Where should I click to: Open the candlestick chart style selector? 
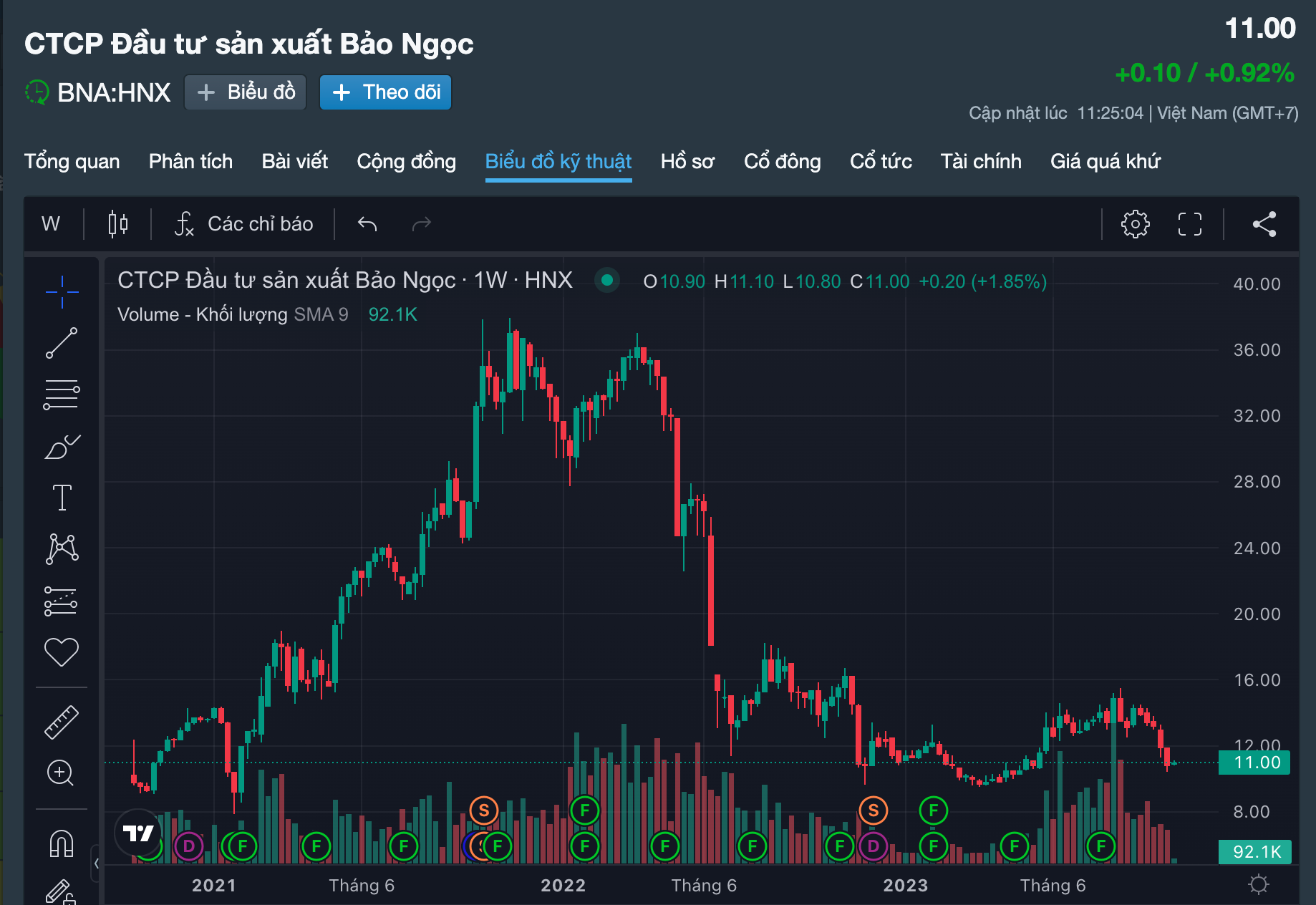118,224
